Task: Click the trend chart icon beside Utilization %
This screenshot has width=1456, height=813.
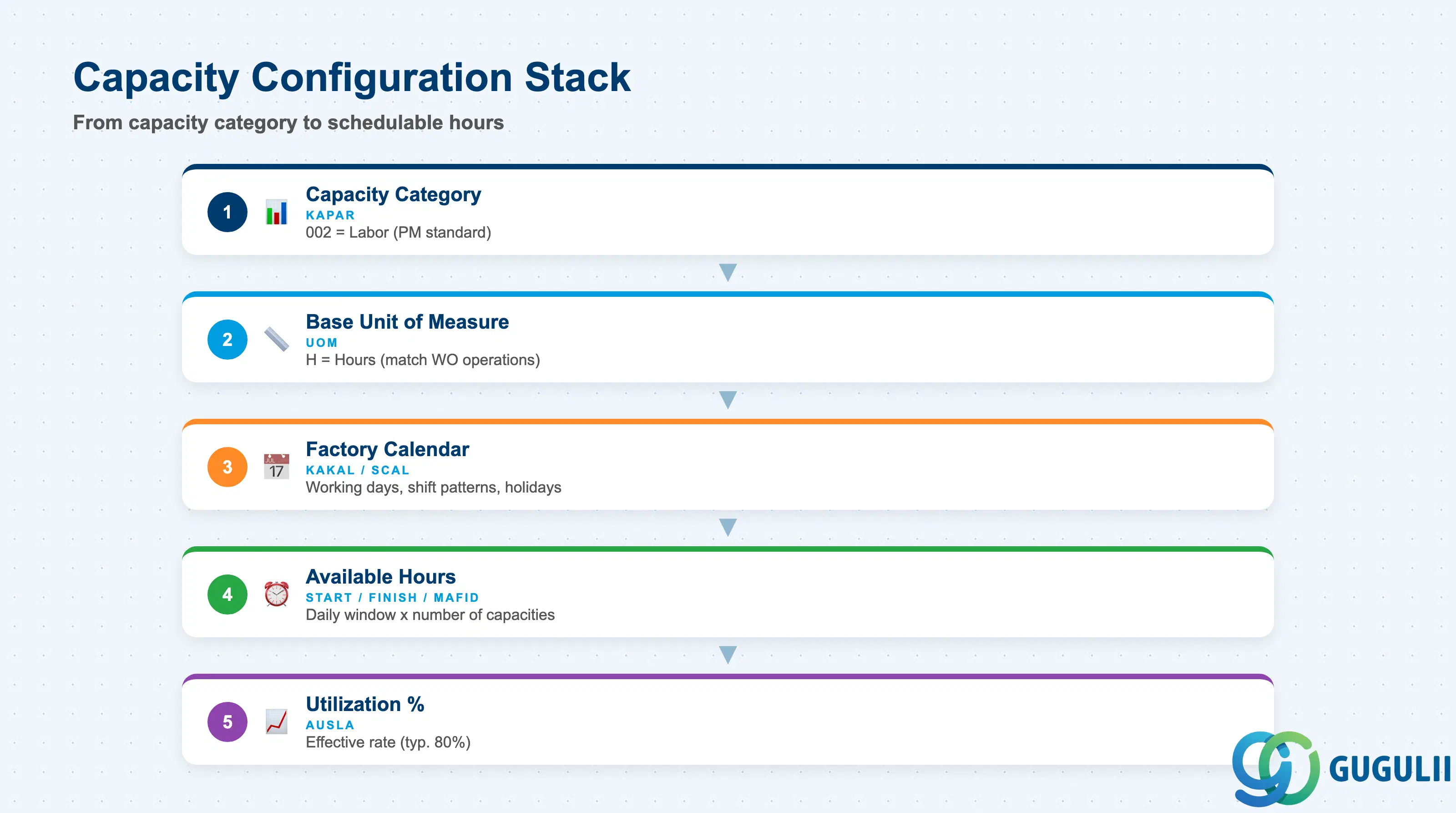Action: (x=276, y=722)
